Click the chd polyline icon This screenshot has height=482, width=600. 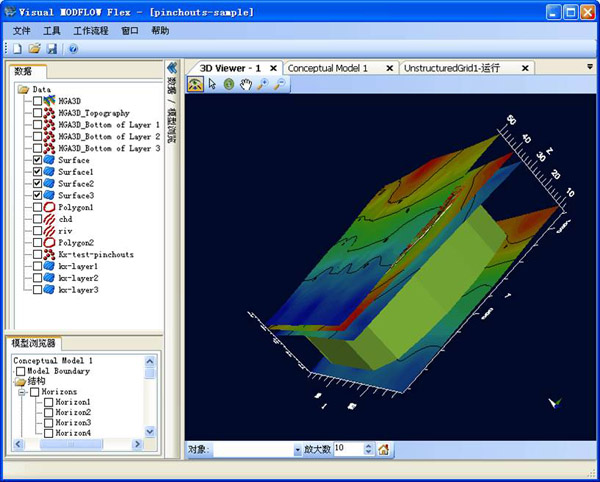tap(49, 219)
